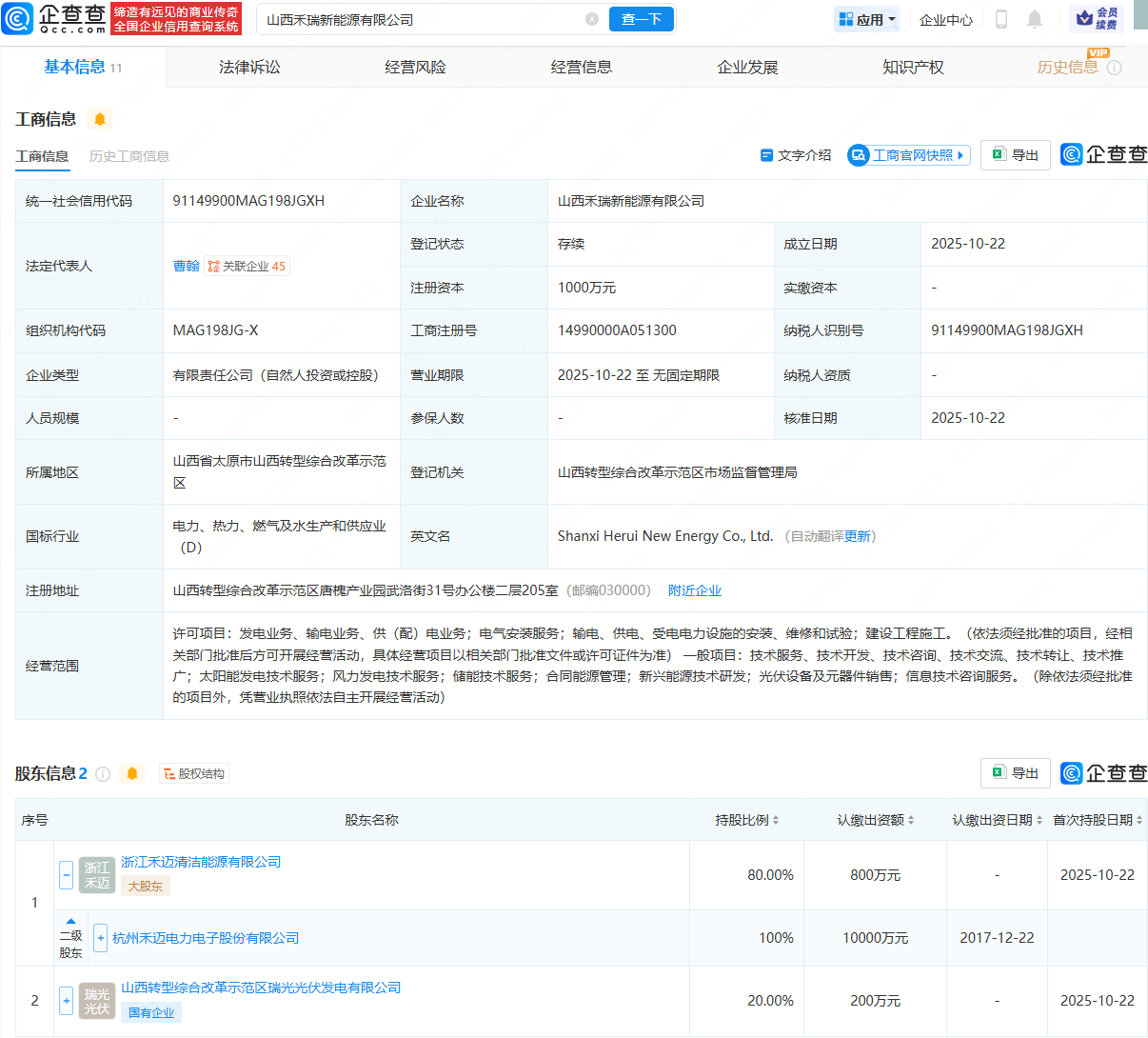Open the mobile phone app icon
Image resolution: width=1148 pixels, height=1038 pixels.
1000,19
